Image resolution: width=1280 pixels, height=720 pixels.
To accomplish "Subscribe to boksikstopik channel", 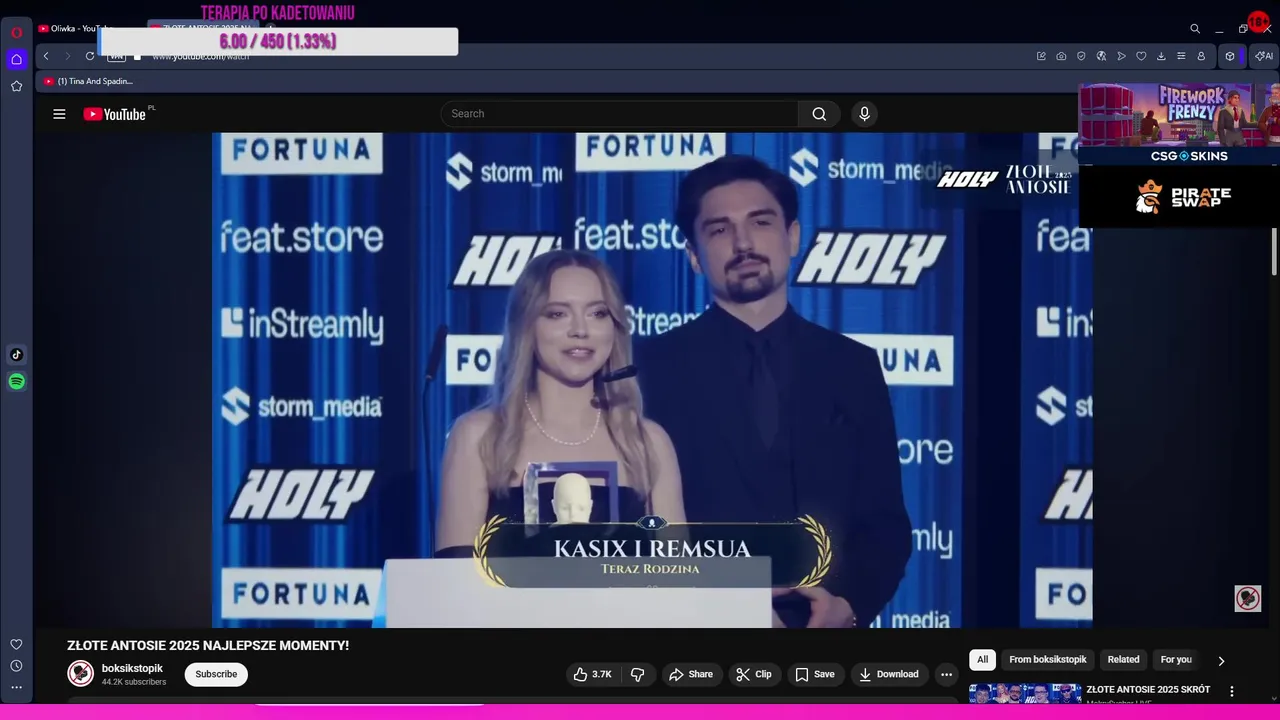I will pyautogui.click(x=216, y=674).
